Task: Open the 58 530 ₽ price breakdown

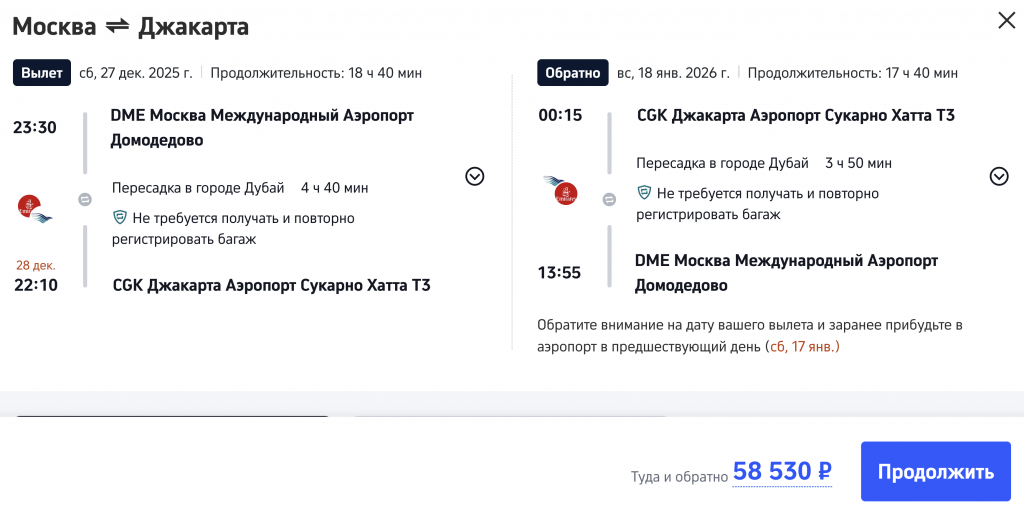Action: 782,471
